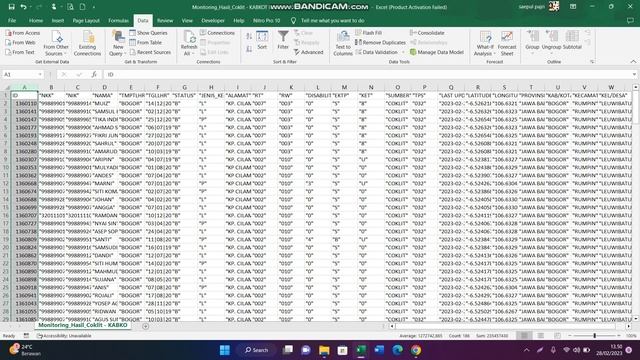Select the column K header
Viewport: 640px width, 360px height.
[x=291, y=87]
